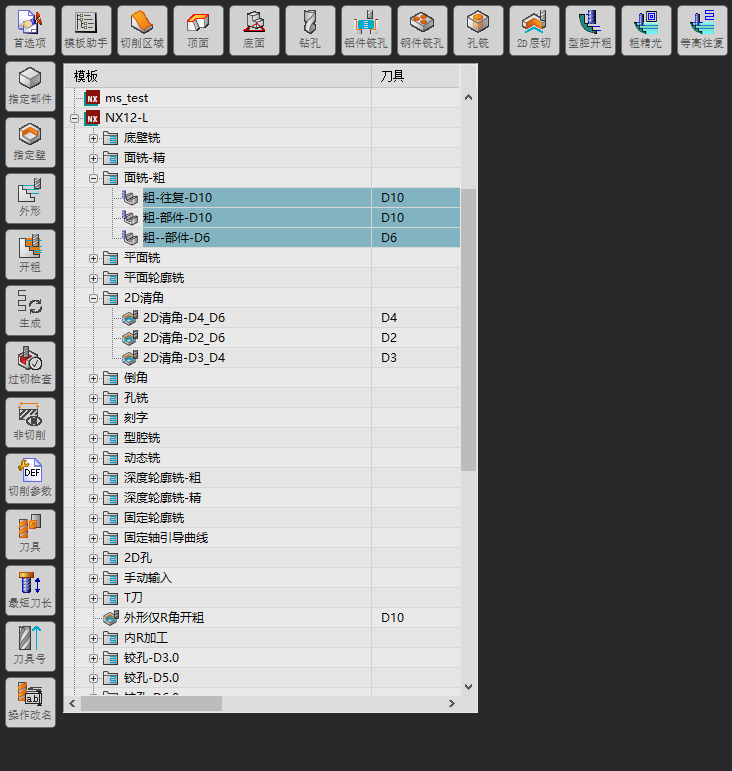Select the 外形 contour tool
This screenshot has height=771, width=732.
point(30,199)
